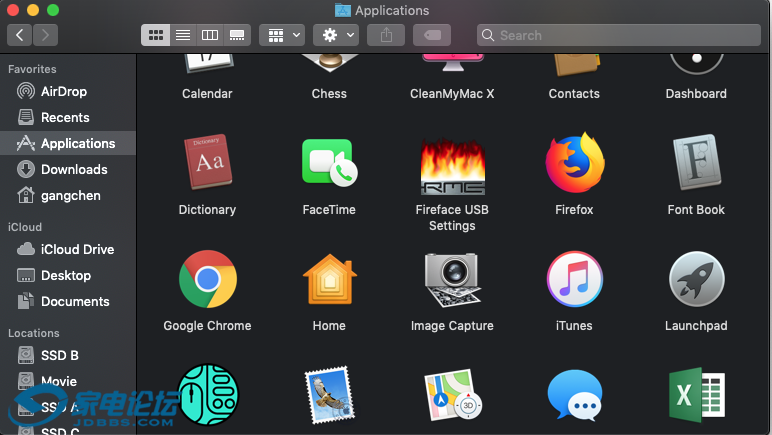
Task: Select the Microsoft Excel app icon
Action: [x=697, y=395]
